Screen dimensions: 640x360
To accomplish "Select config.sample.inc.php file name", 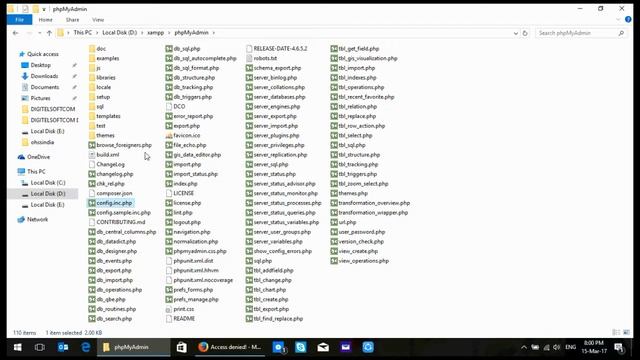I will coord(123,213).
